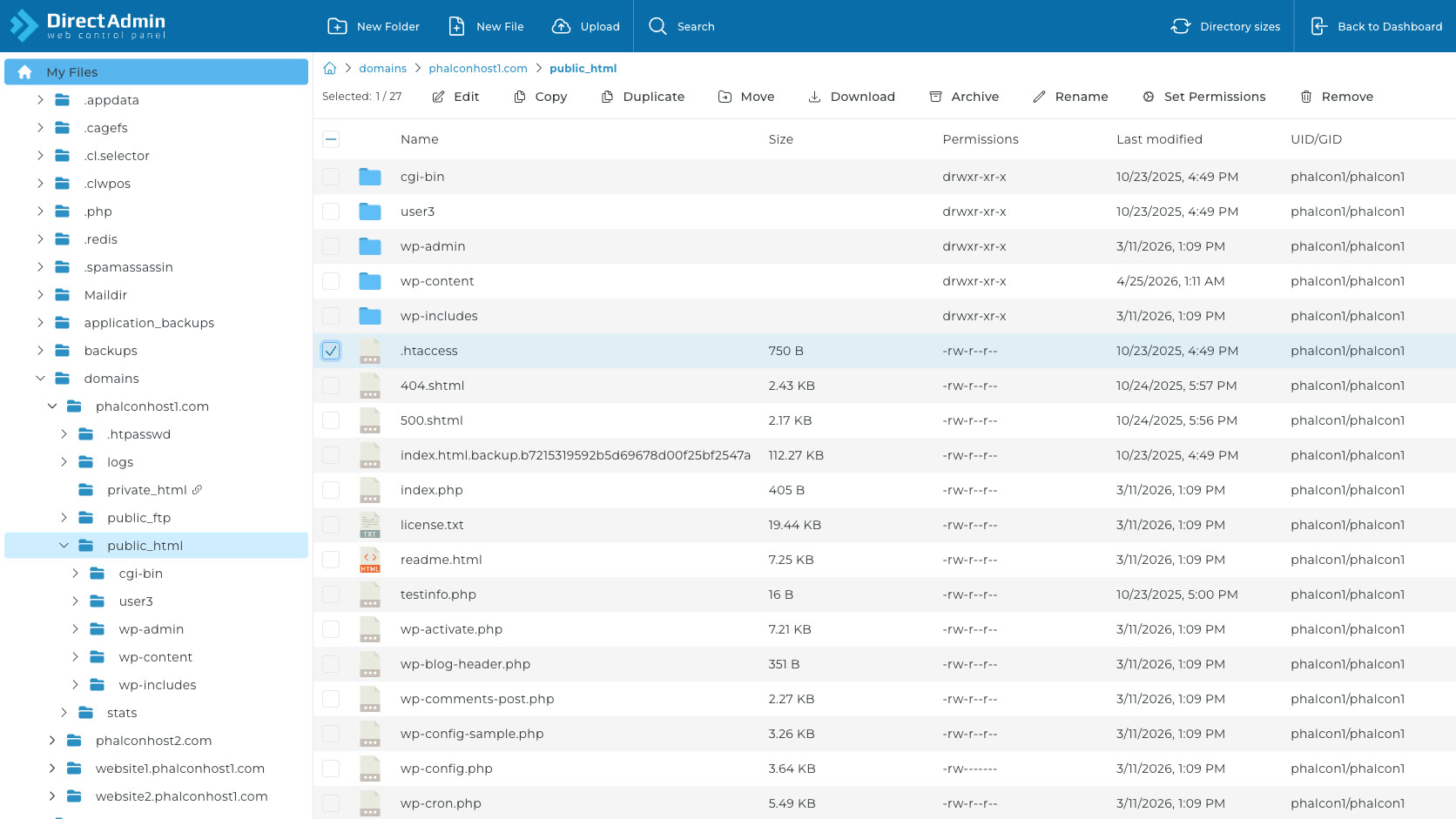
Task: Sort by the Size column header
Action: (781, 139)
